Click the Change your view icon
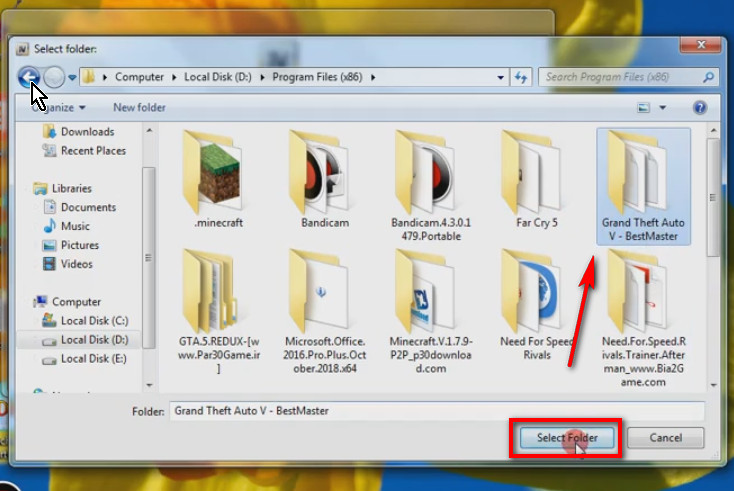734x491 pixels. click(x=644, y=108)
